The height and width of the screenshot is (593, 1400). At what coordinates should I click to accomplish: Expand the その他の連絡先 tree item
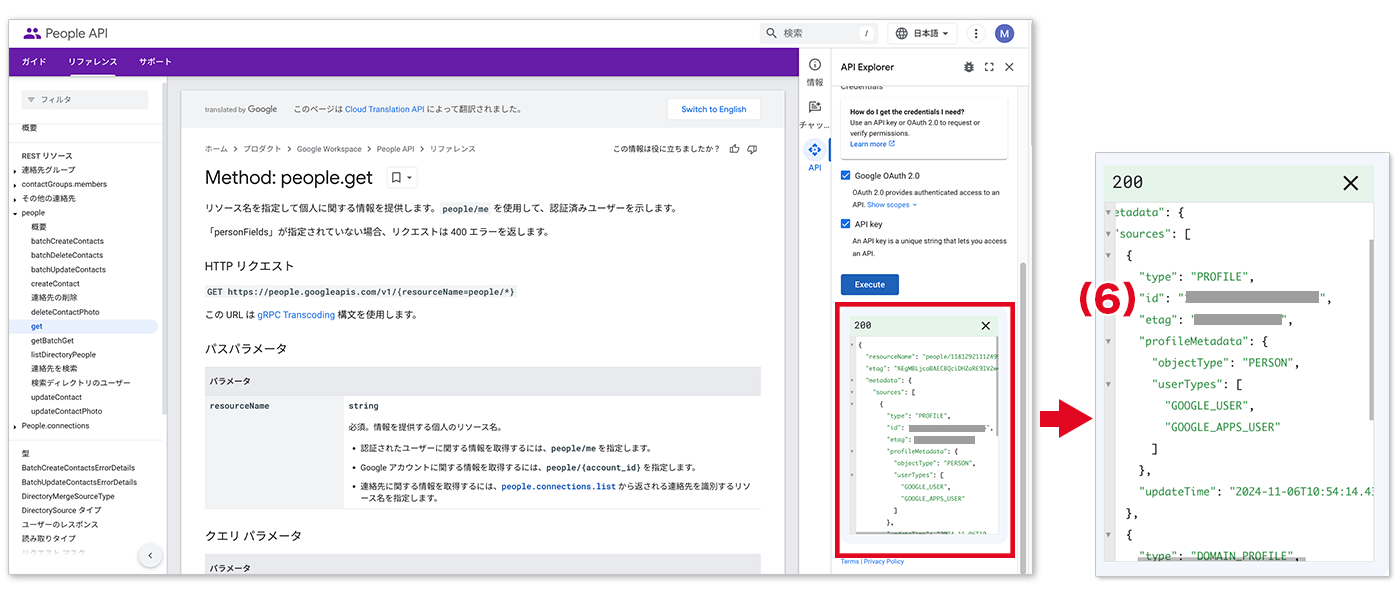pos(15,198)
